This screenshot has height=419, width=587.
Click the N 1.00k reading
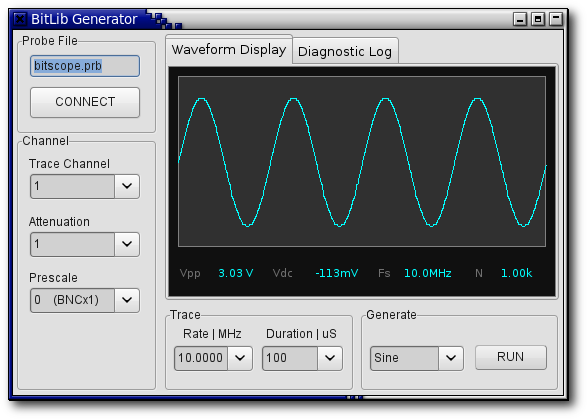coord(504,273)
